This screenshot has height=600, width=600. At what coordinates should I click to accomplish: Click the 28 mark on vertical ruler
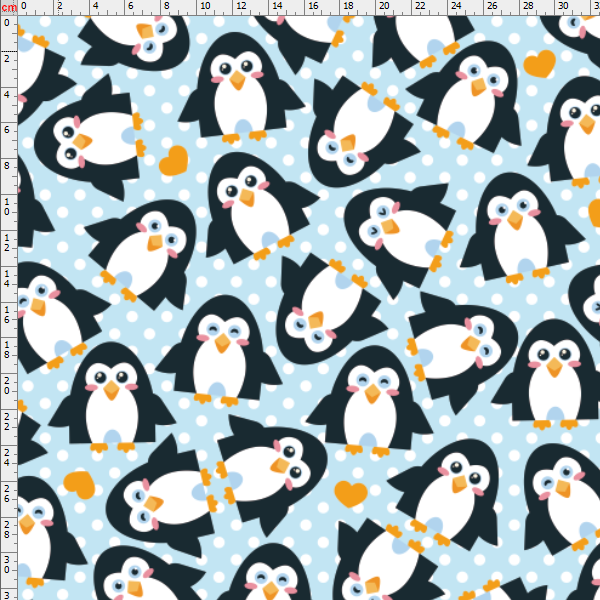[x=7, y=529]
